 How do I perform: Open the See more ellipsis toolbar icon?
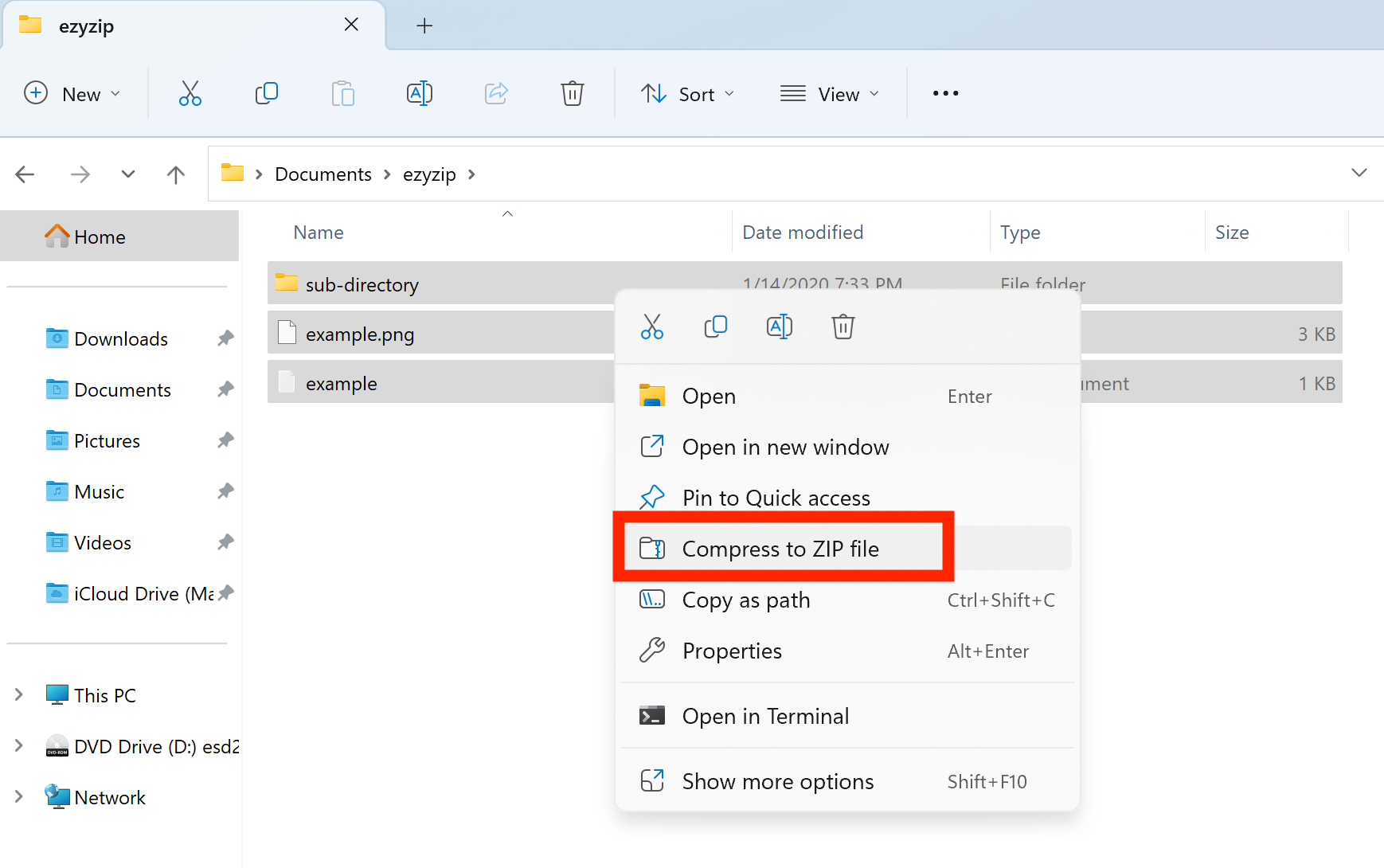point(945,93)
